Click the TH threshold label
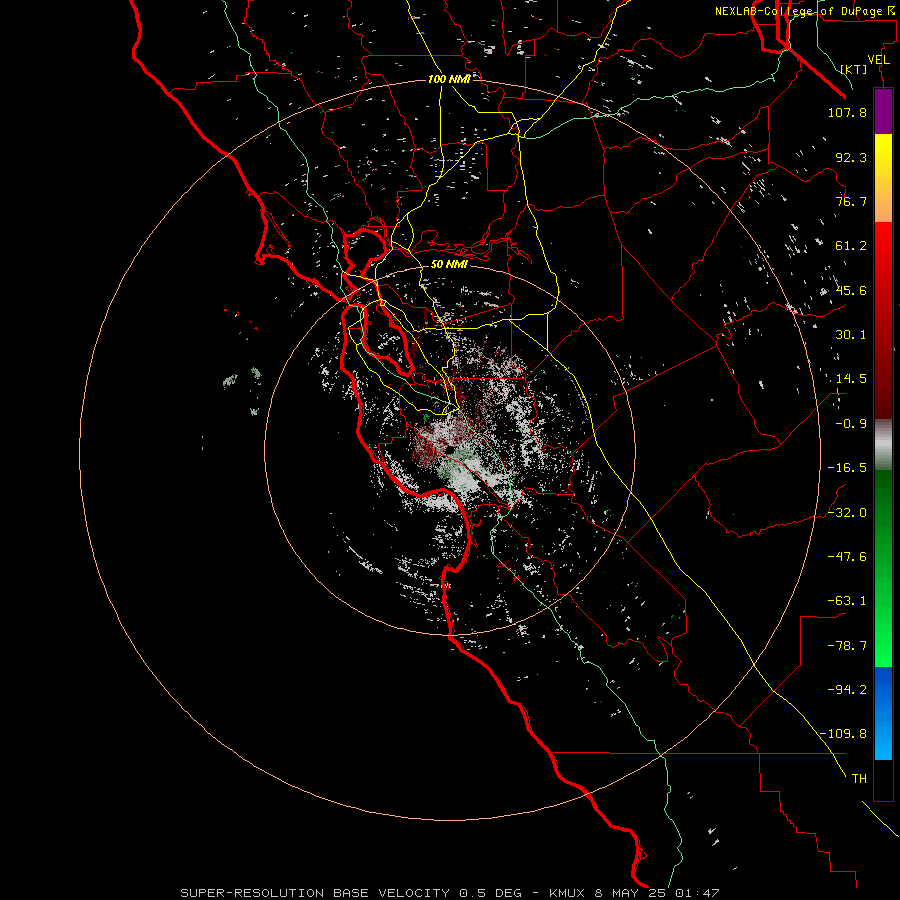The image size is (900, 900). click(x=859, y=779)
